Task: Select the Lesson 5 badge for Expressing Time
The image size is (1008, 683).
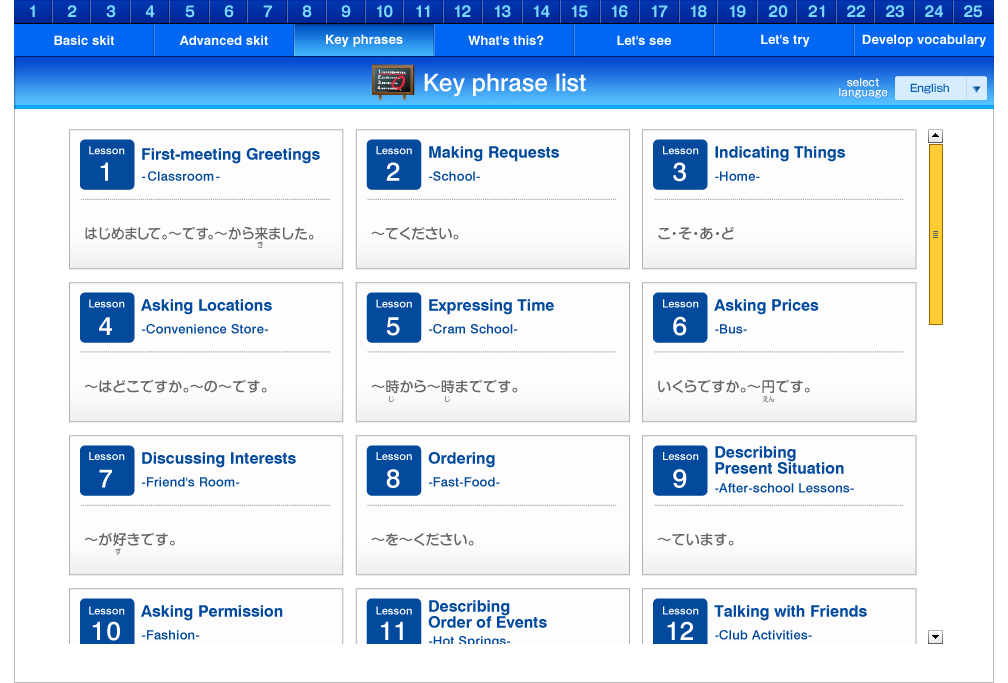Action: pos(394,317)
